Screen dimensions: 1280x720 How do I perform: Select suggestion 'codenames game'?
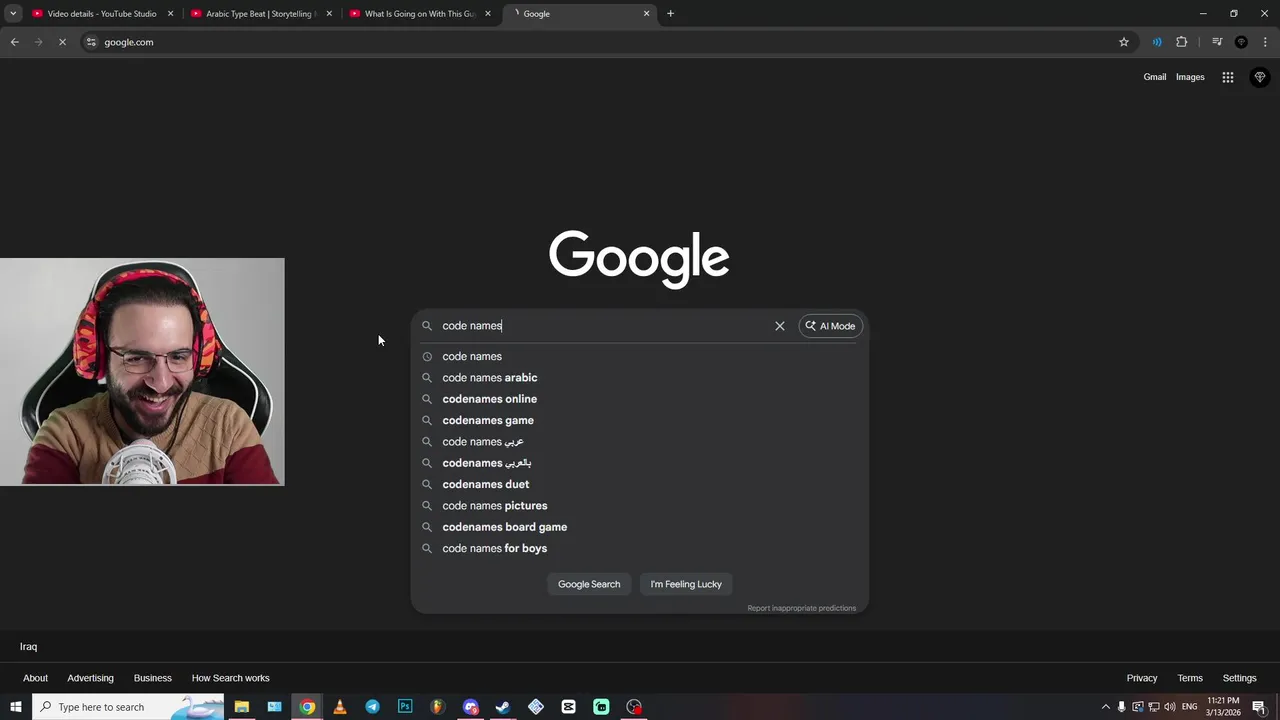(639, 420)
